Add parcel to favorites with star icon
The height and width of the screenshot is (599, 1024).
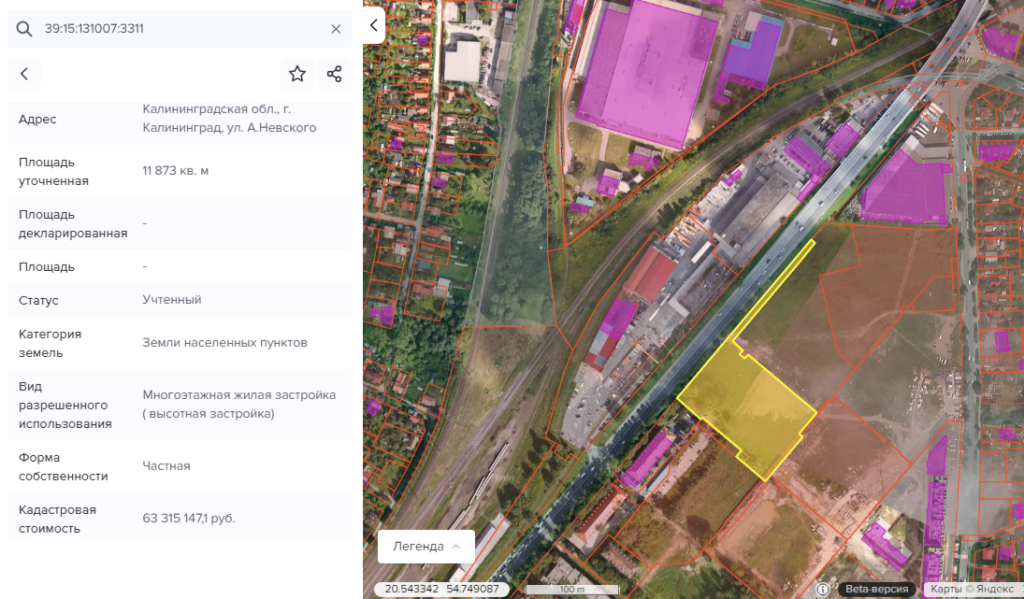[297, 74]
